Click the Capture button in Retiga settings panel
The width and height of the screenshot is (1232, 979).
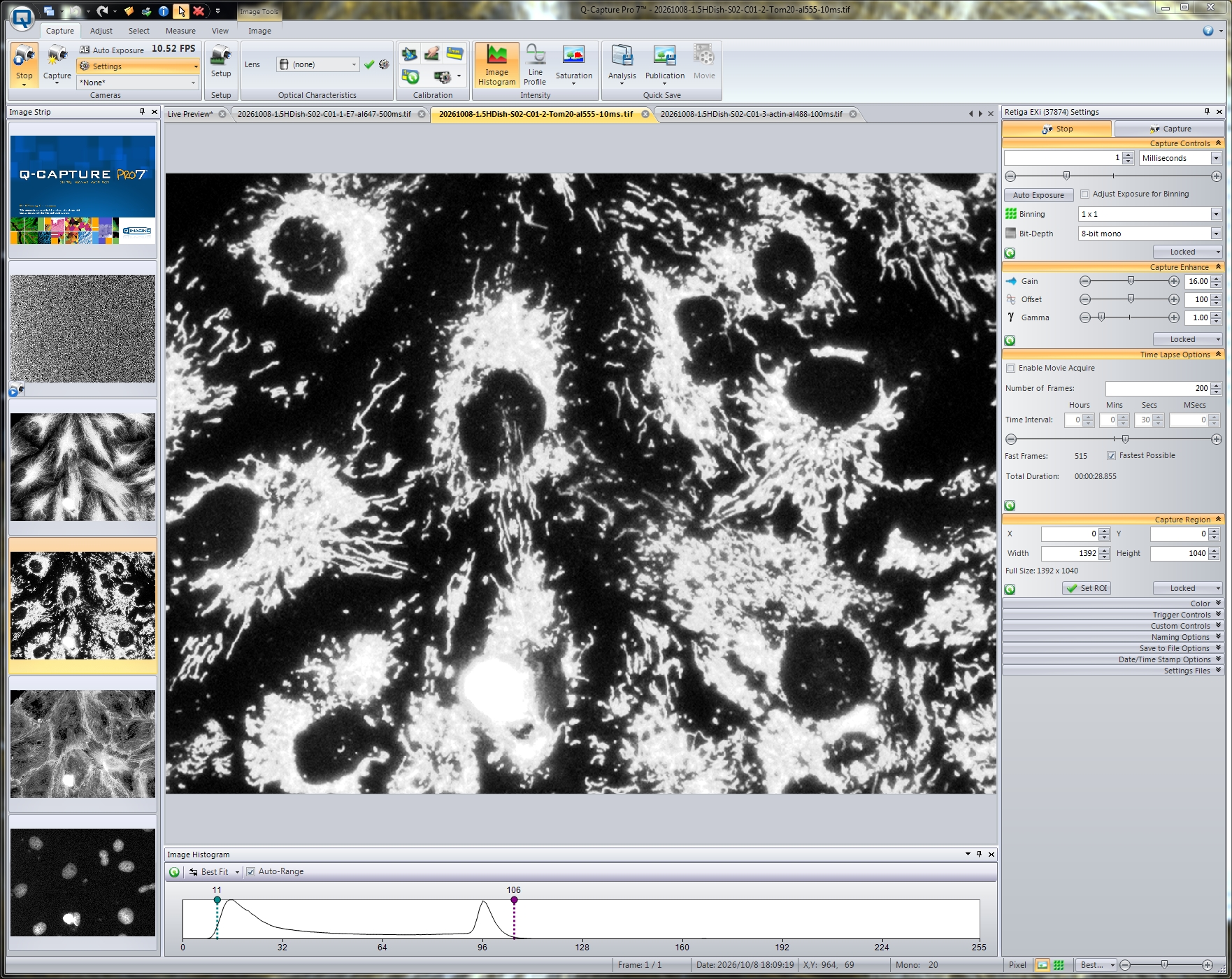coord(1169,129)
